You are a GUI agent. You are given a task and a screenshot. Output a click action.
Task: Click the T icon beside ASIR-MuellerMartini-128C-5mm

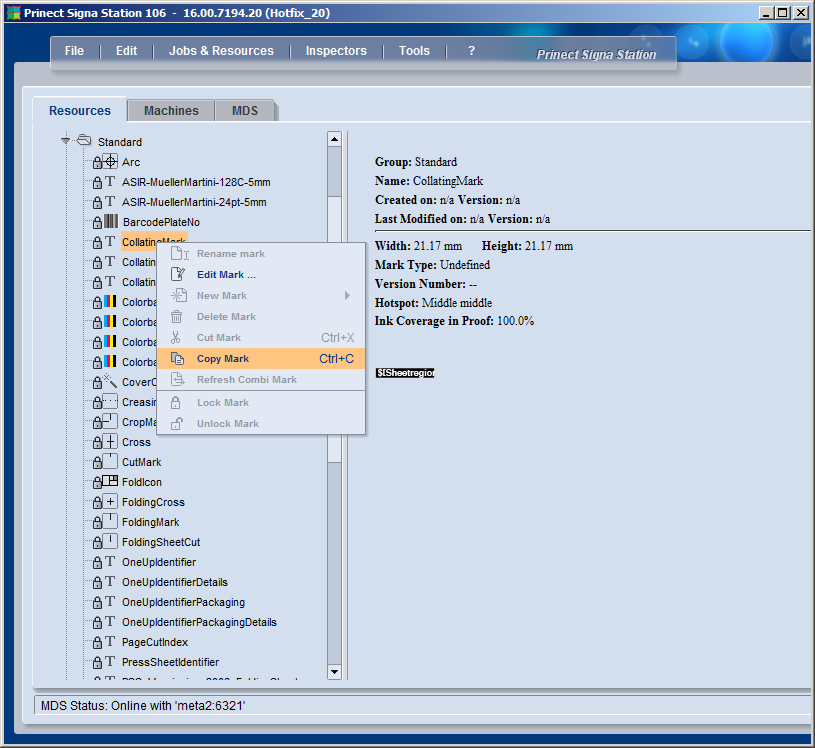pos(110,181)
